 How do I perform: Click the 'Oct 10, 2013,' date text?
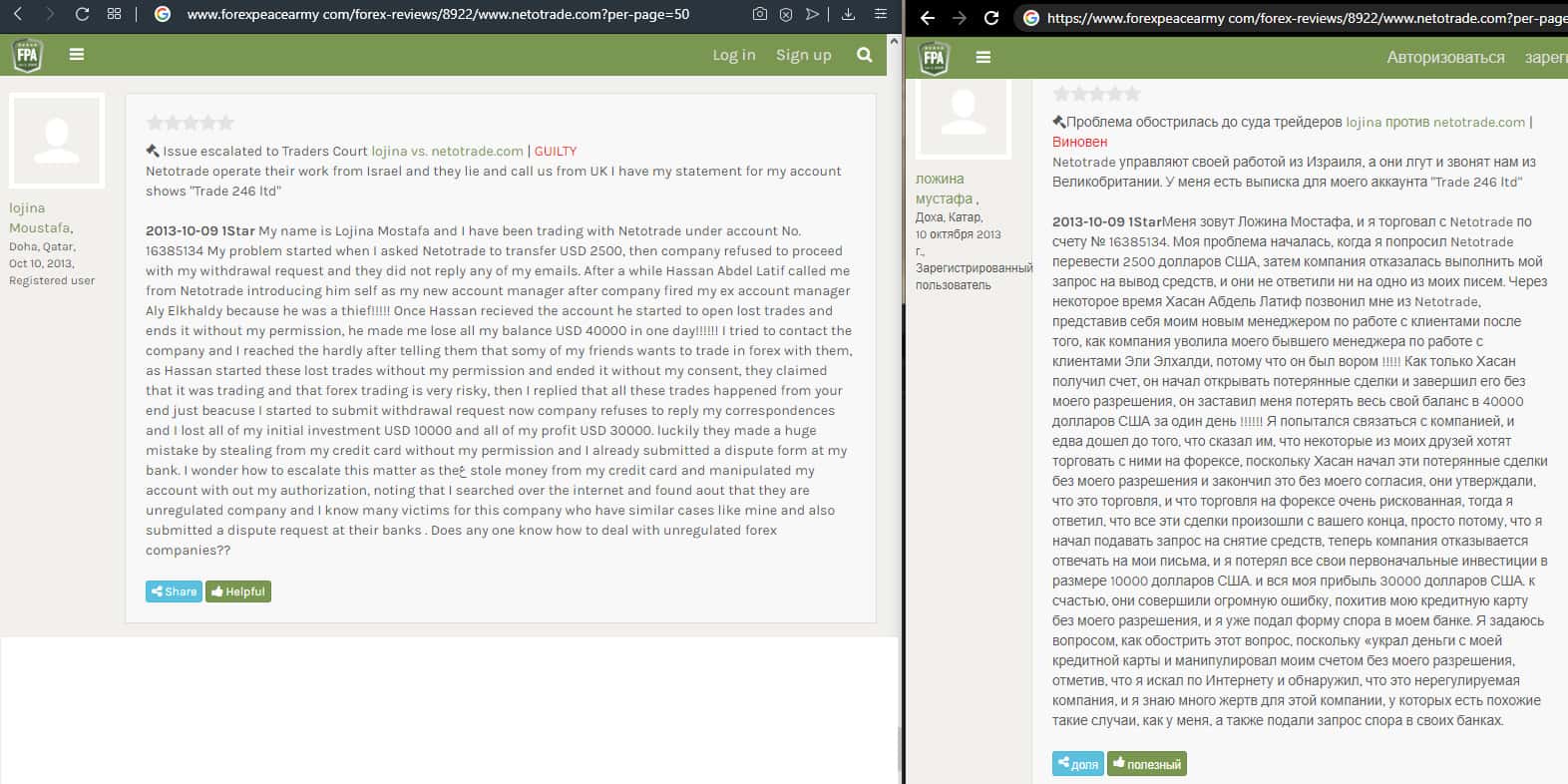point(42,263)
